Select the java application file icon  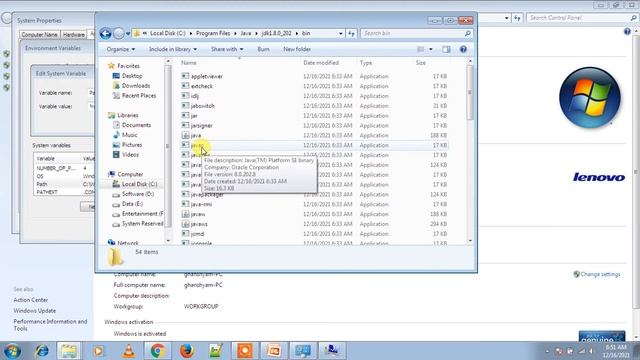coord(185,135)
